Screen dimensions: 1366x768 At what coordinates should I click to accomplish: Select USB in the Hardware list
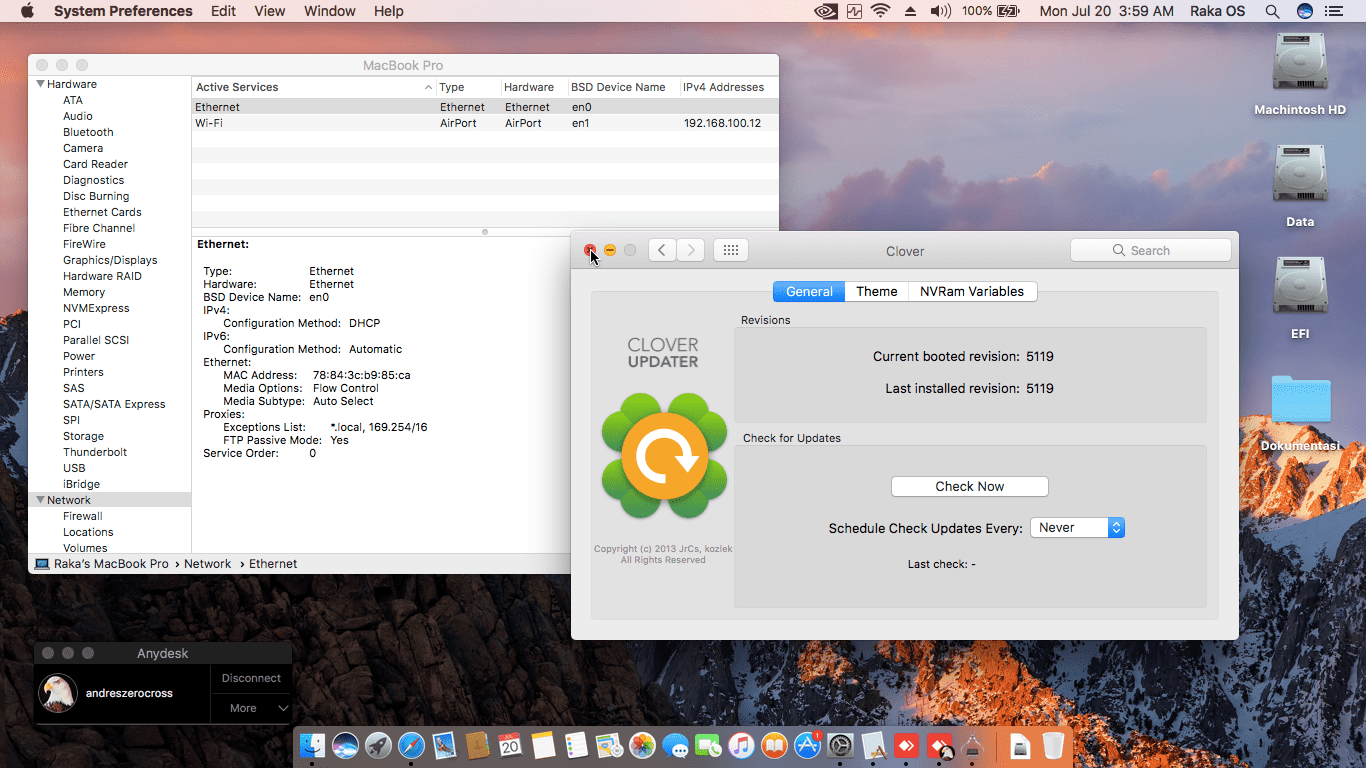[x=74, y=468]
